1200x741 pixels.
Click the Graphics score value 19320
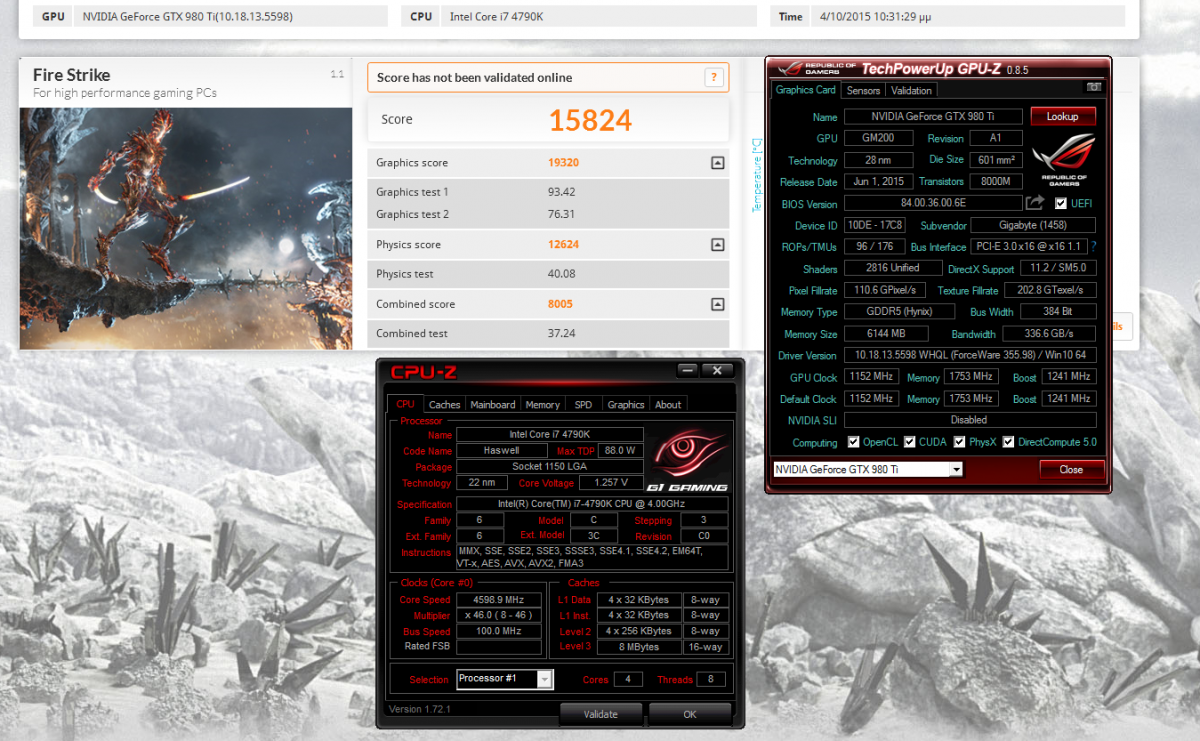tap(564, 163)
